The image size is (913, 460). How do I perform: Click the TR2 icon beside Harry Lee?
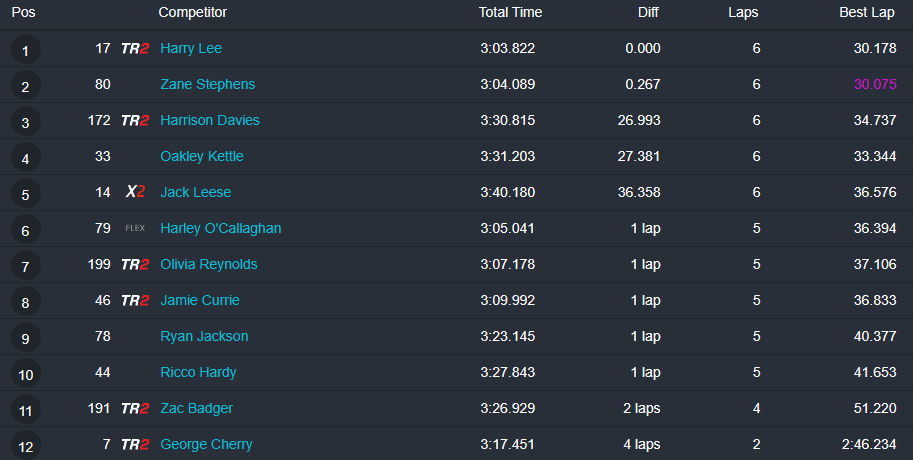[135, 49]
